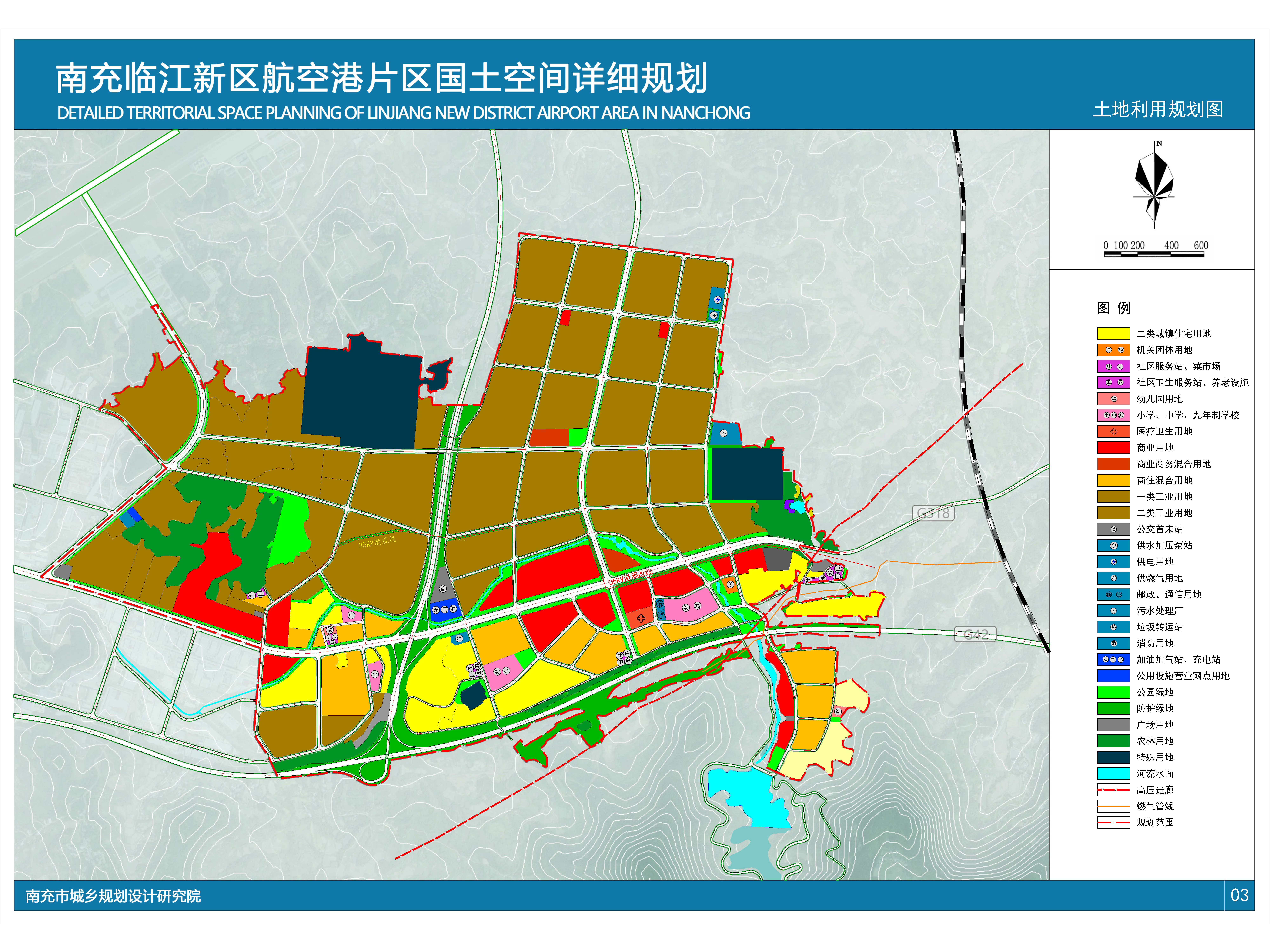Click the 机关团体用地 legend icon
This screenshot has height=952, width=1270.
[x=1113, y=350]
